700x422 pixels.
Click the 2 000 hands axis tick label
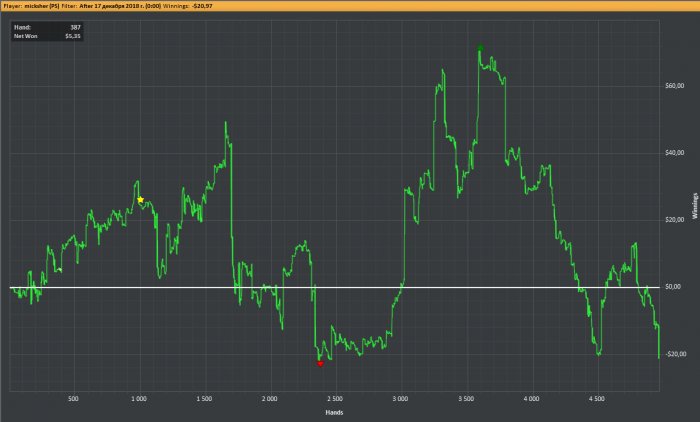[270, 399]
